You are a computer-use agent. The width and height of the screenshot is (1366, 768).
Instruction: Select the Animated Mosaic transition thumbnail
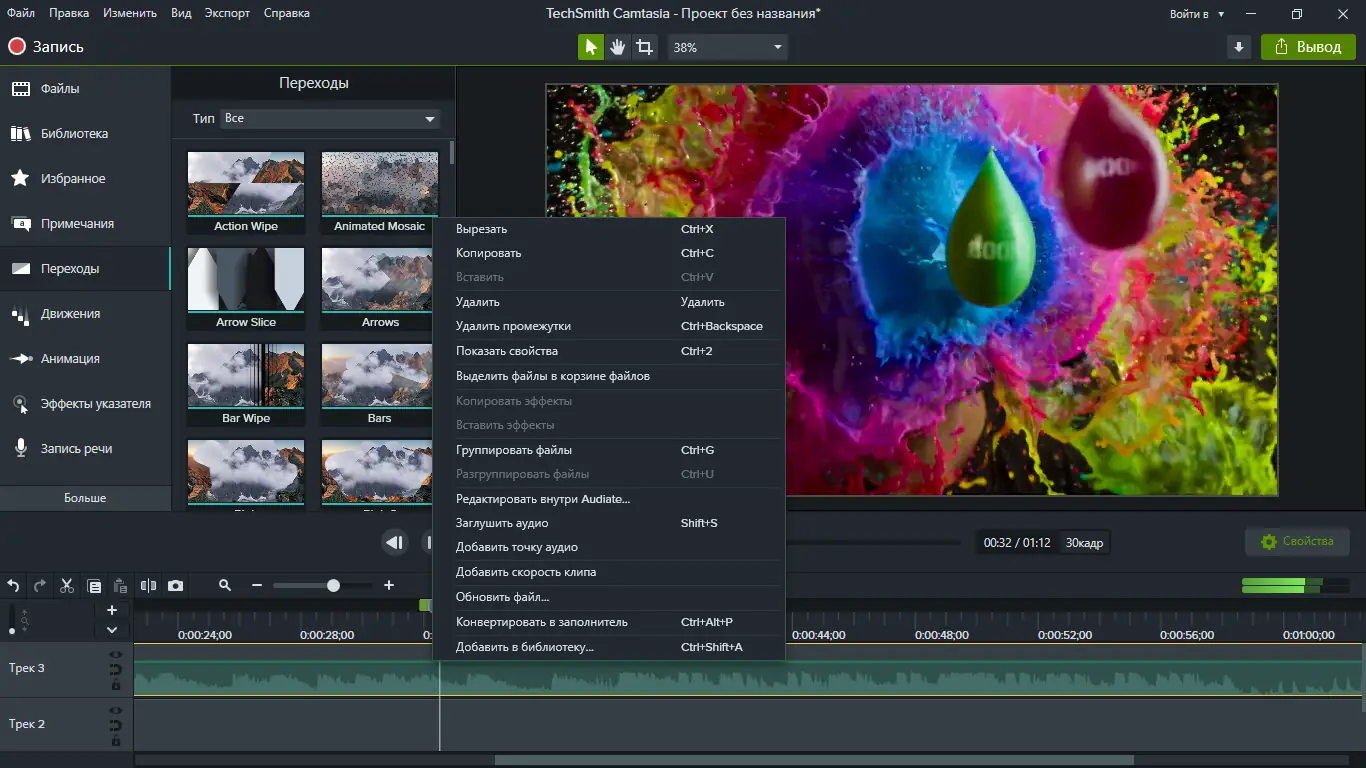coord(379,183)
